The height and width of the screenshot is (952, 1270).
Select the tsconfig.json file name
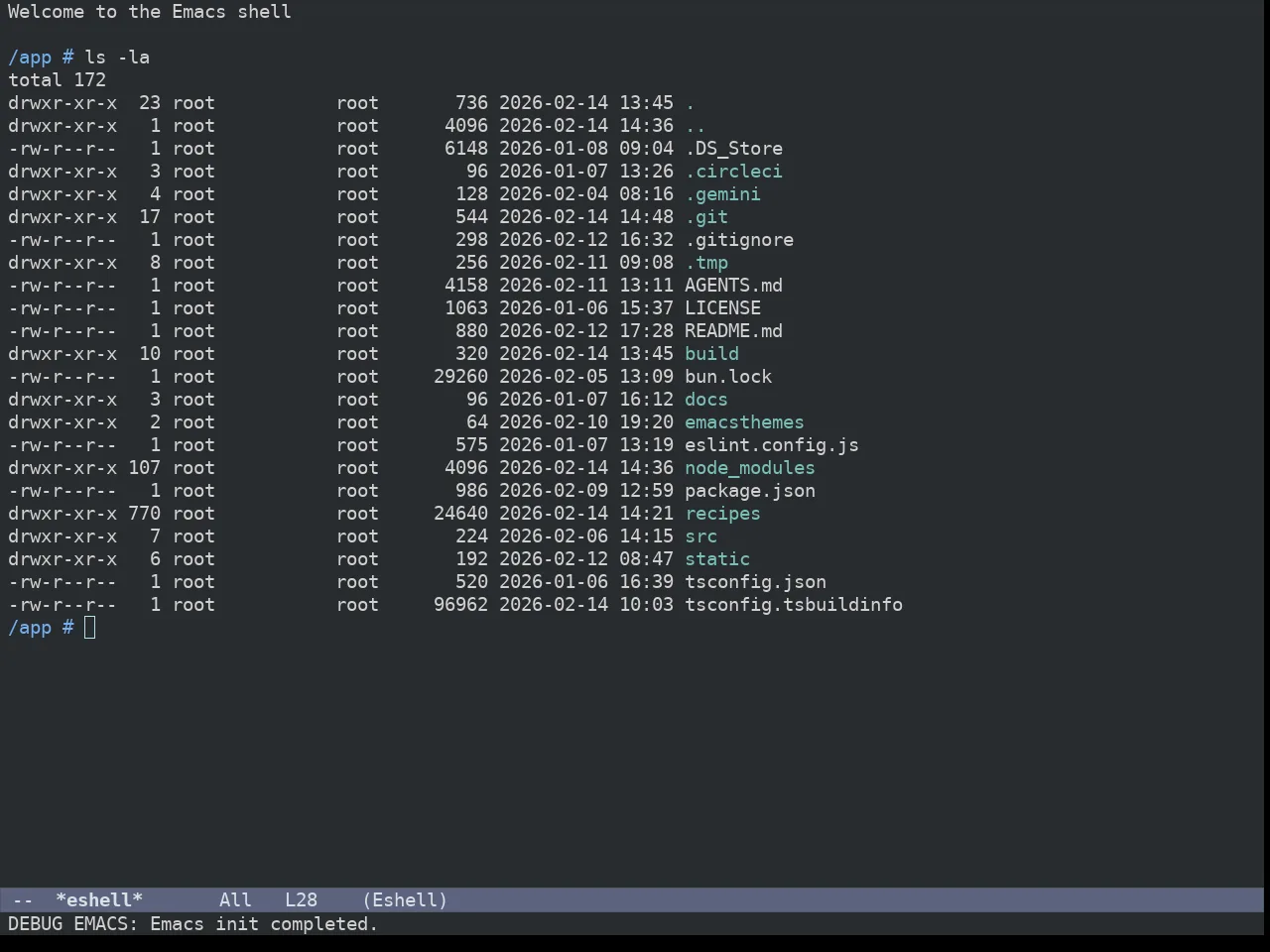[755, 582]
